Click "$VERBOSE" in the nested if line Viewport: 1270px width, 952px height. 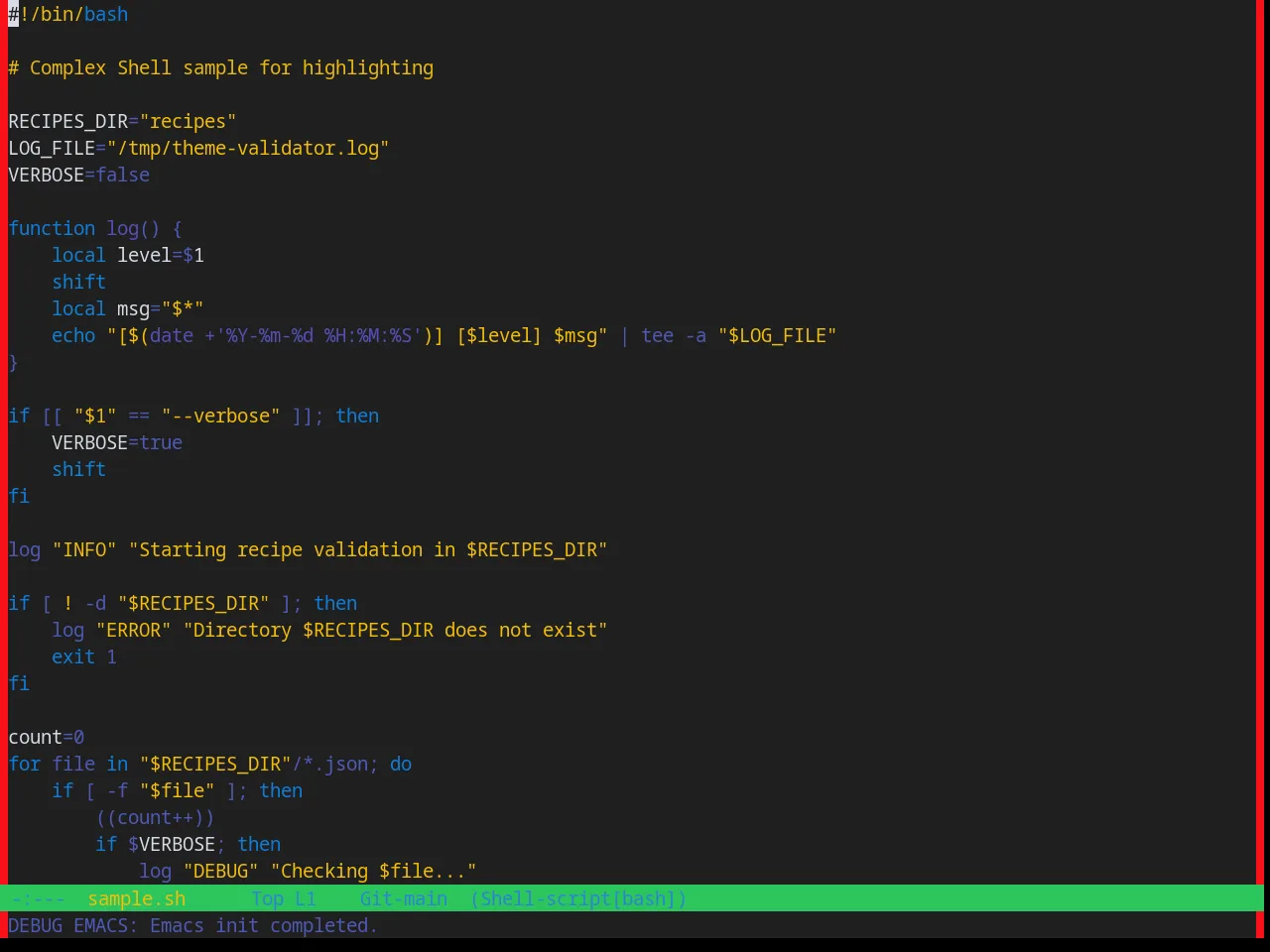[172, 845]
